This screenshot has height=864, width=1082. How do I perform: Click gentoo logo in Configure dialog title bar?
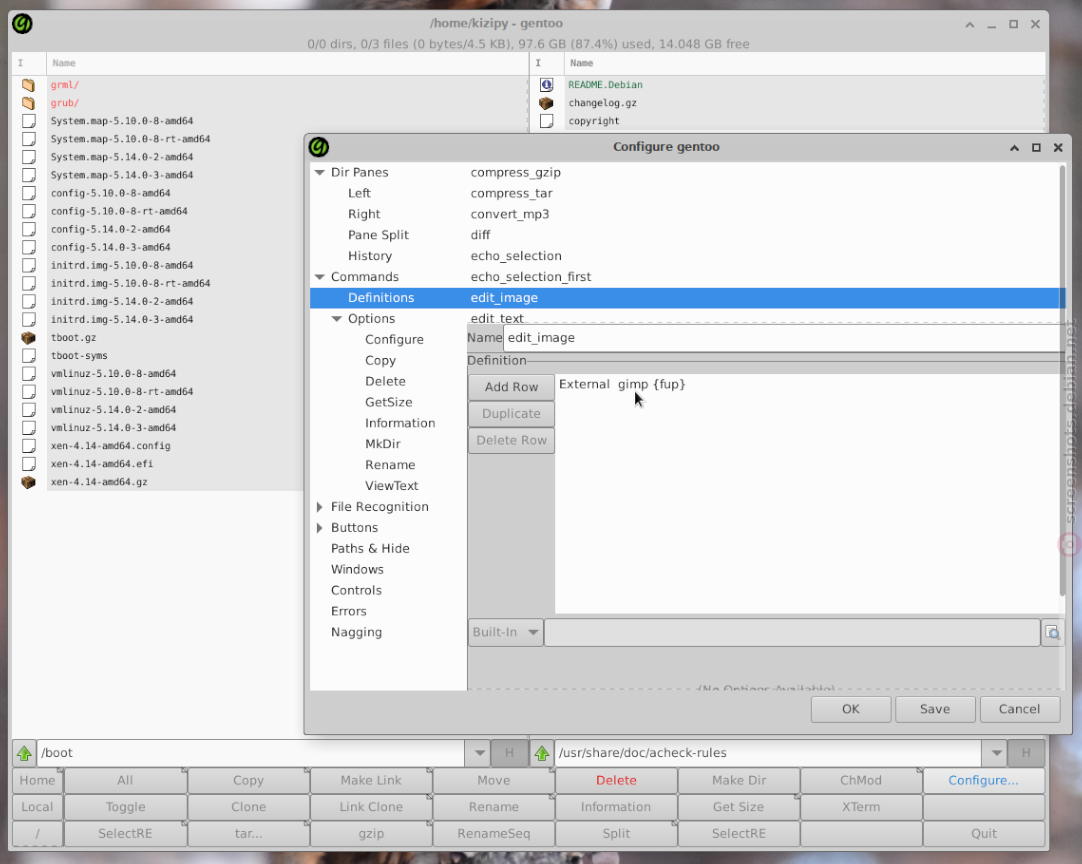click(319, 147)
